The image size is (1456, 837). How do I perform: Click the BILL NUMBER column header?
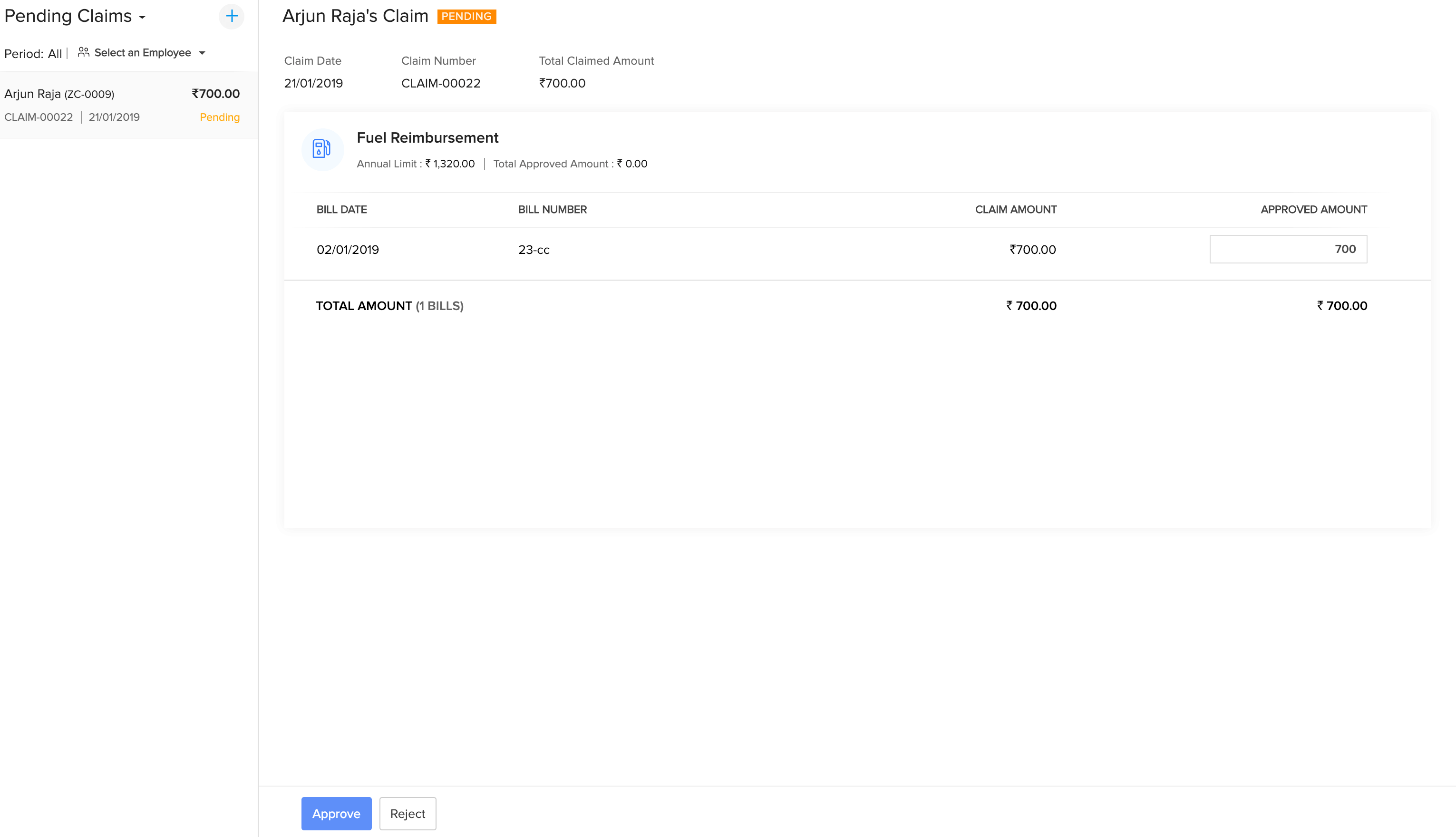(552, 210)
